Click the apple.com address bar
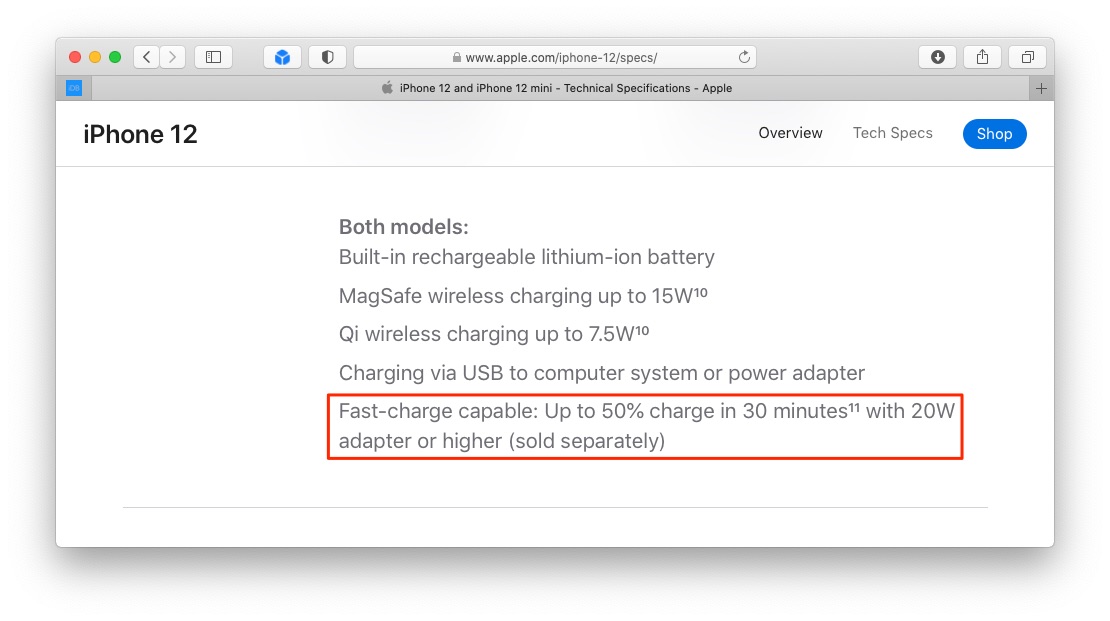 coord(555,57)
